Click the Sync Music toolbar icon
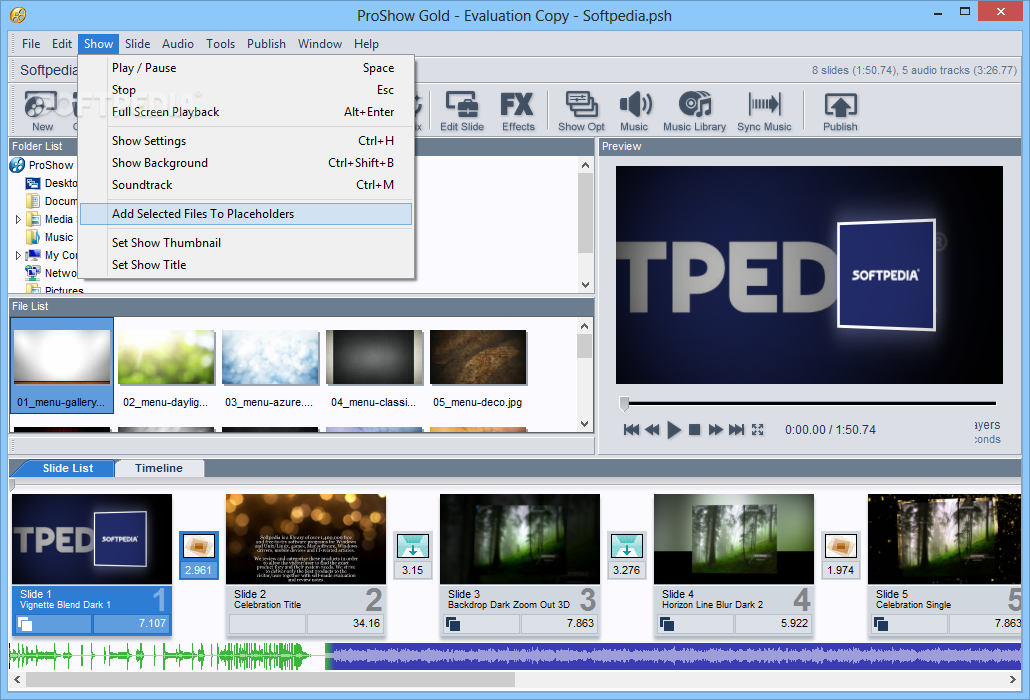Image resolution: width=1030 pixels, height=700 pixels. [x=764, y=110]
